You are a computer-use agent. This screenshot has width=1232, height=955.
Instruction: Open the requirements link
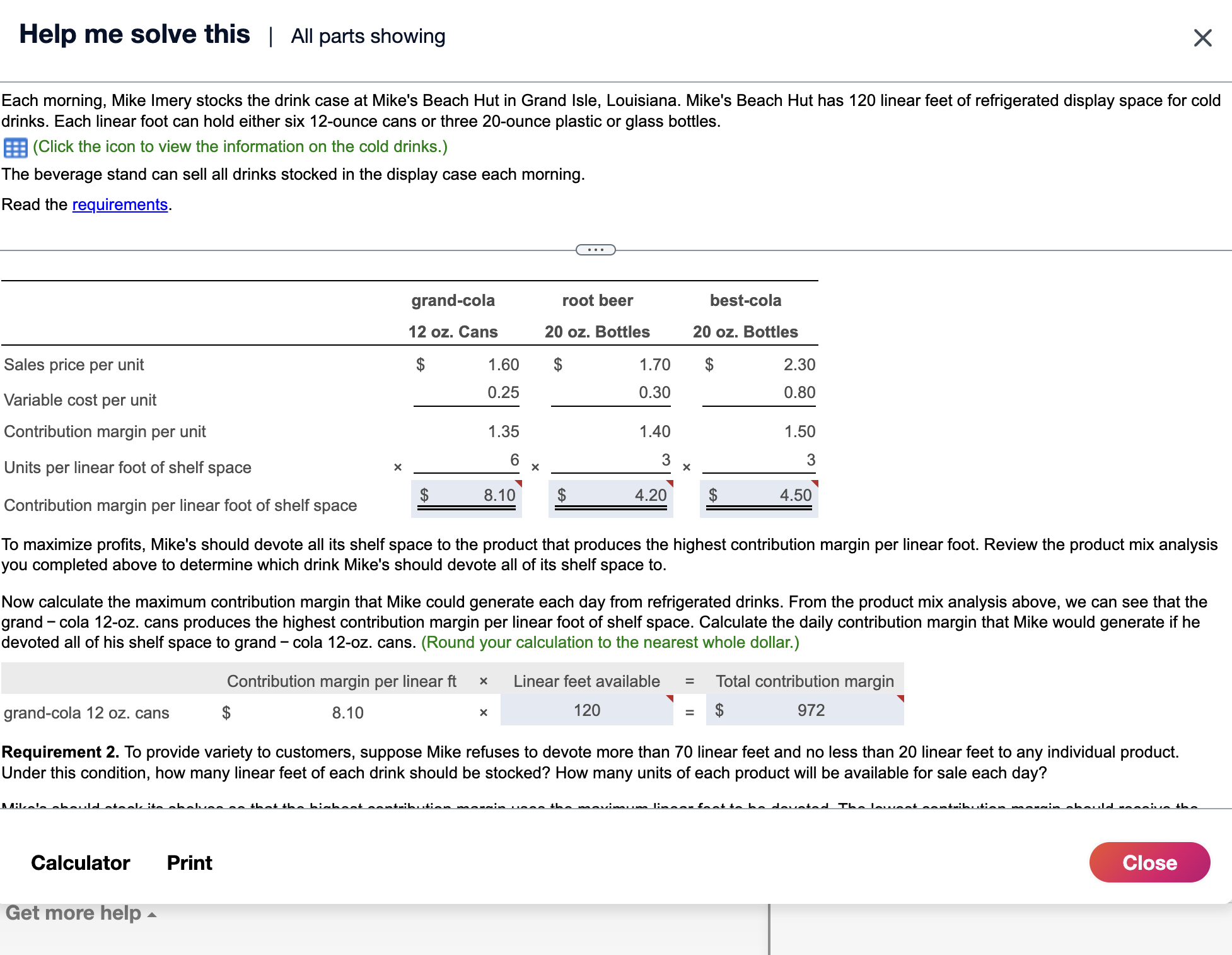[x=120, y=204]
